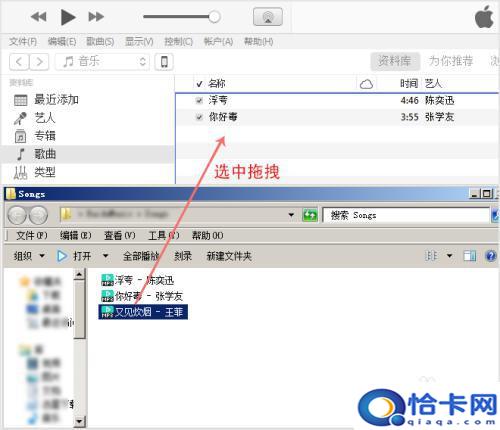The width and height of the screenshot is (500, 430).
Task: Click the rewind button in iTunes
Action: tap(38, 17)
